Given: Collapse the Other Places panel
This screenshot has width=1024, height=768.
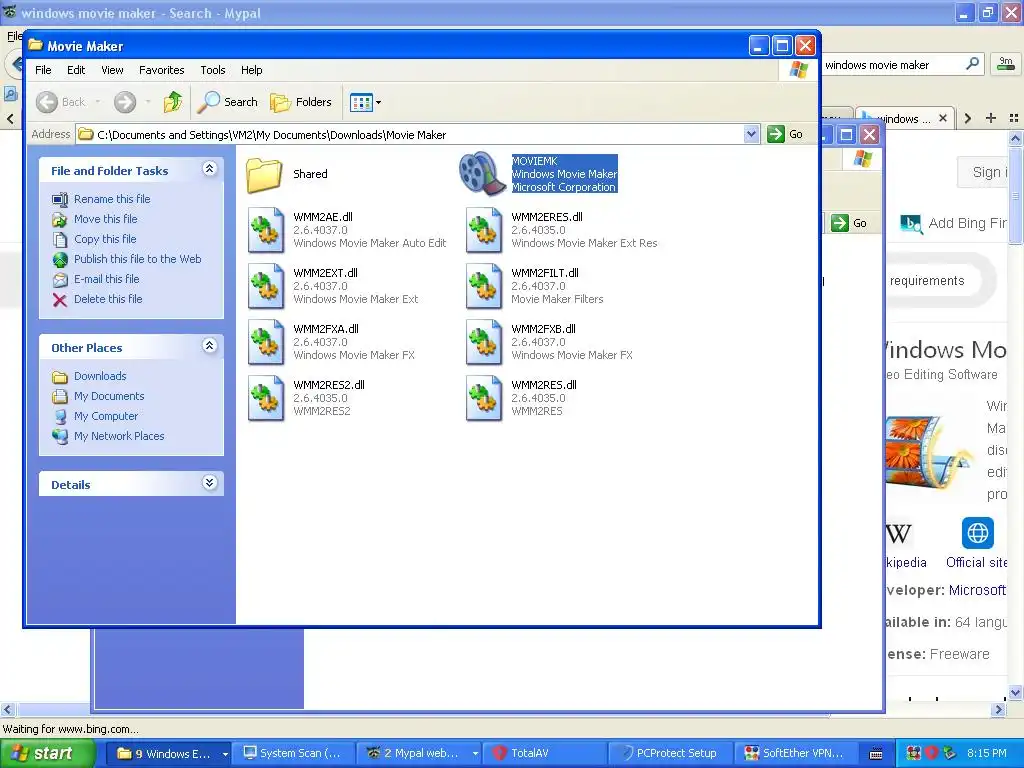Looking at the screenshot, I should (x=210, y=346).
